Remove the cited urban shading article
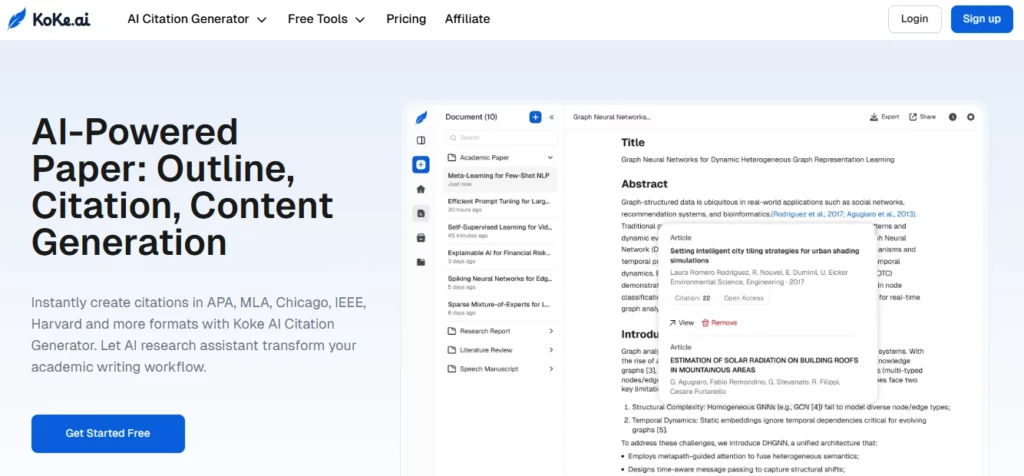 point(719,323)
